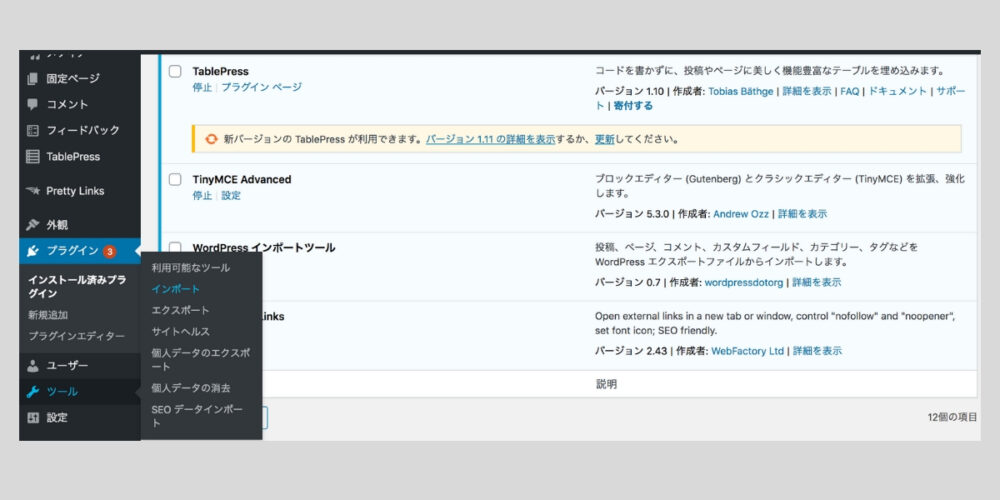Click the TablePress table icon in sidebar
This screenshot has width=1000, height=500.
pos(33,157)
